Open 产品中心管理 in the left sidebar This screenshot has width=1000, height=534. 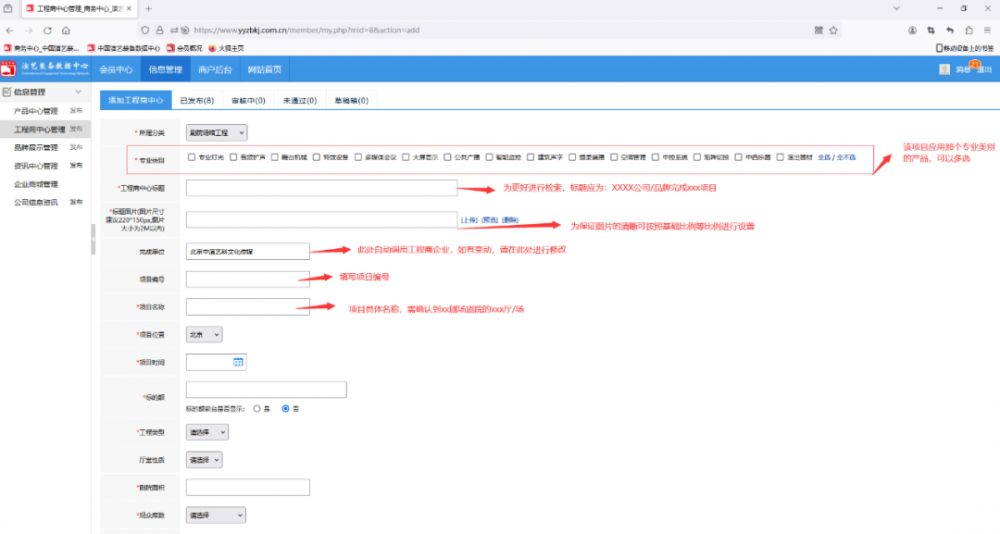tap(36, 111)
